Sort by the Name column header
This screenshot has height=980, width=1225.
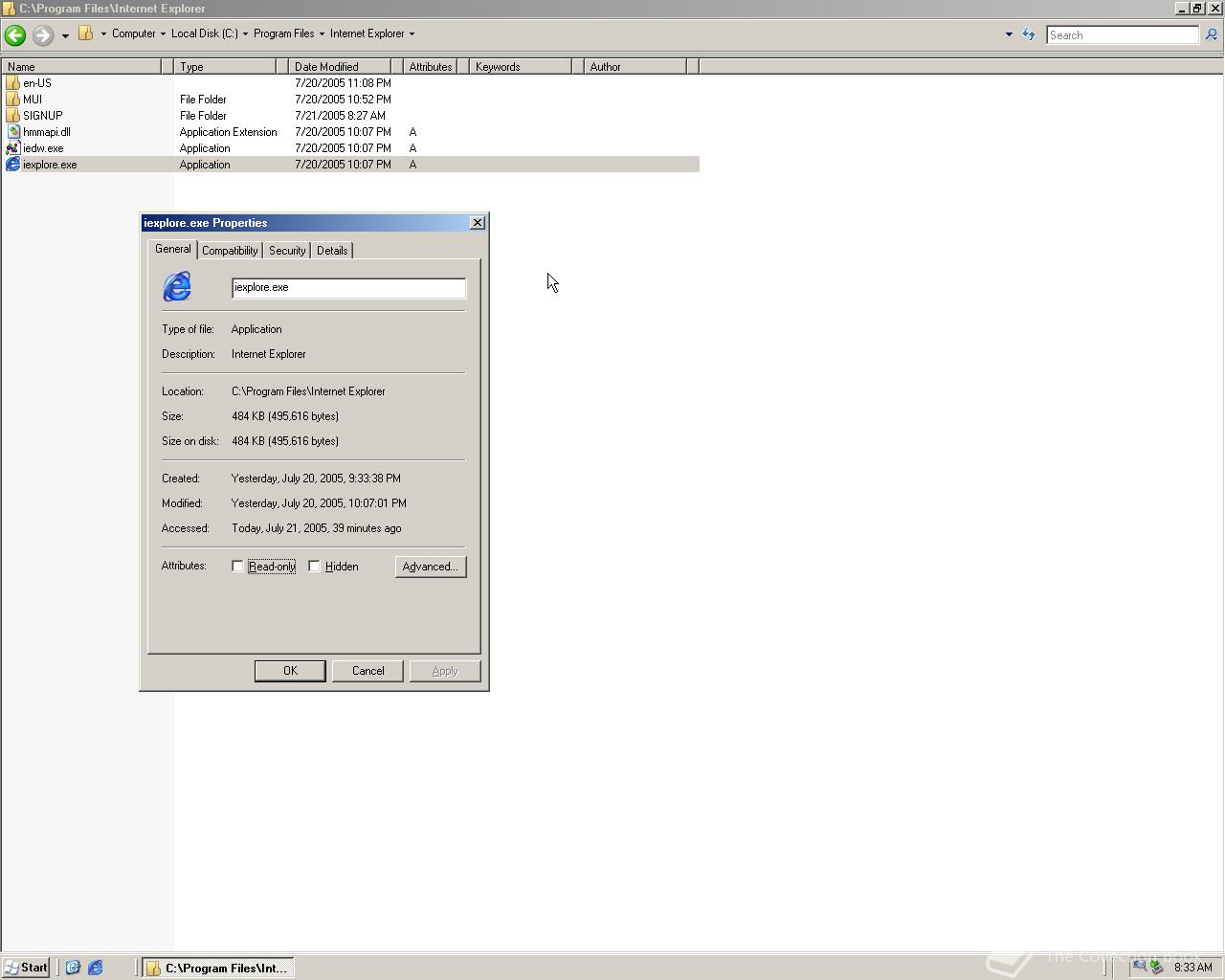(80, 67)
